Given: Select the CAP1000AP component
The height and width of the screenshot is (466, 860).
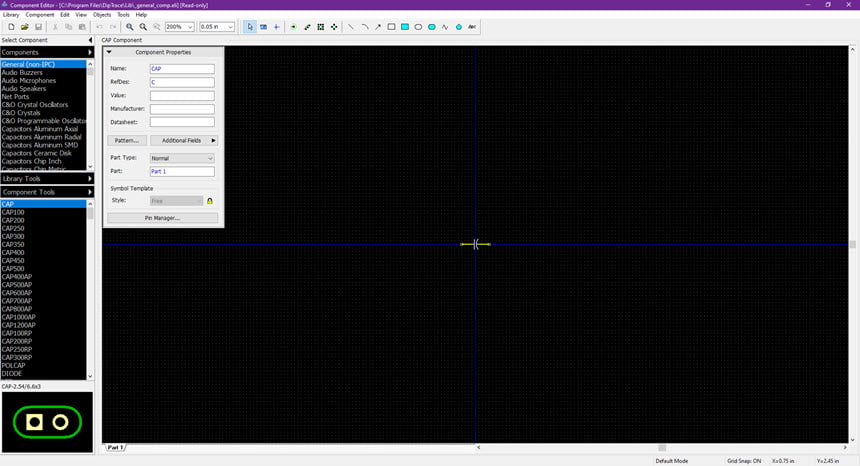Looking at the screenshot, I should click(x=43, y=317).
